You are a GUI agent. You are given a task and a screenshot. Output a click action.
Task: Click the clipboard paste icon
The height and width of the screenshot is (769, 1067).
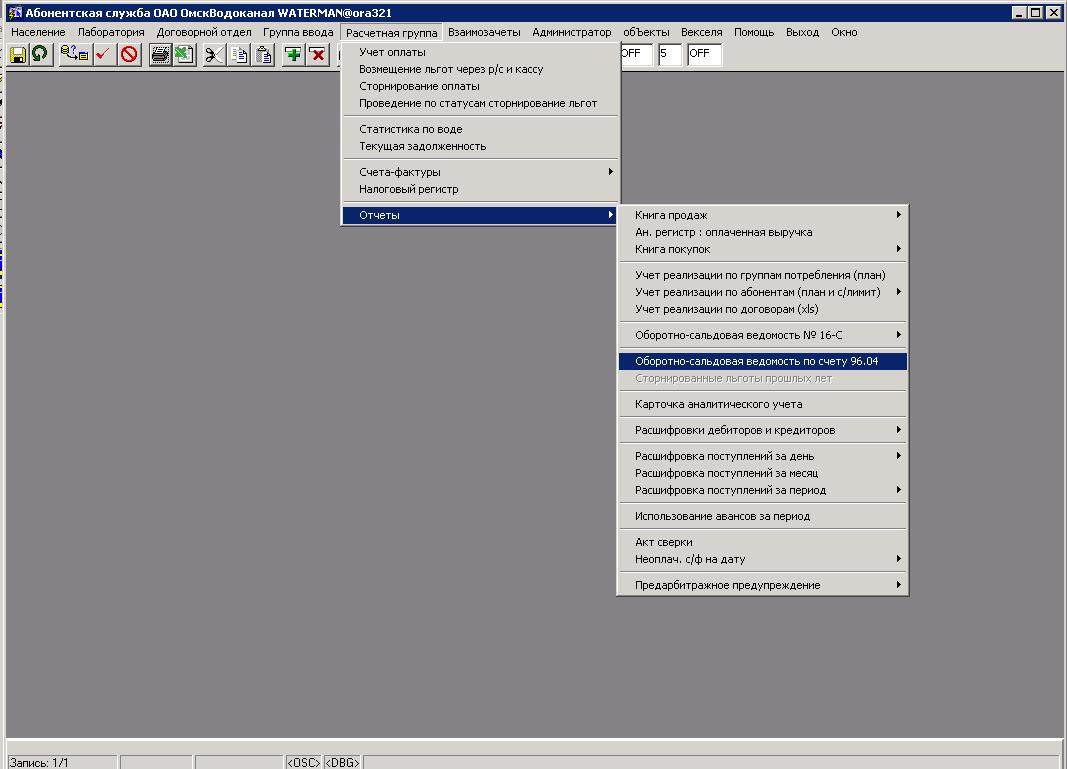coord(264,54)
